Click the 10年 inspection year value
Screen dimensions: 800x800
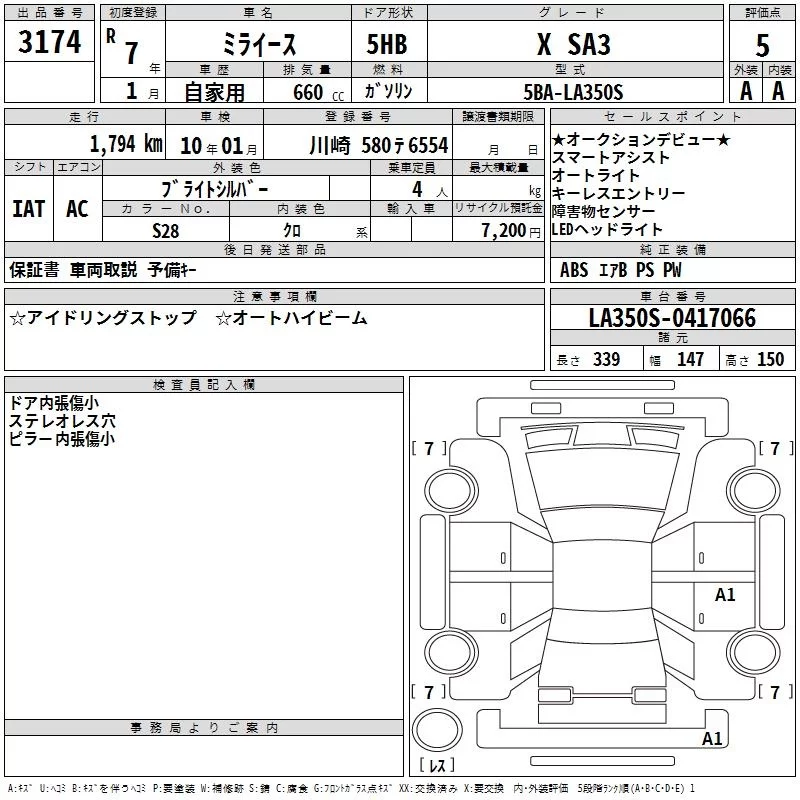[x=199, y=146]
